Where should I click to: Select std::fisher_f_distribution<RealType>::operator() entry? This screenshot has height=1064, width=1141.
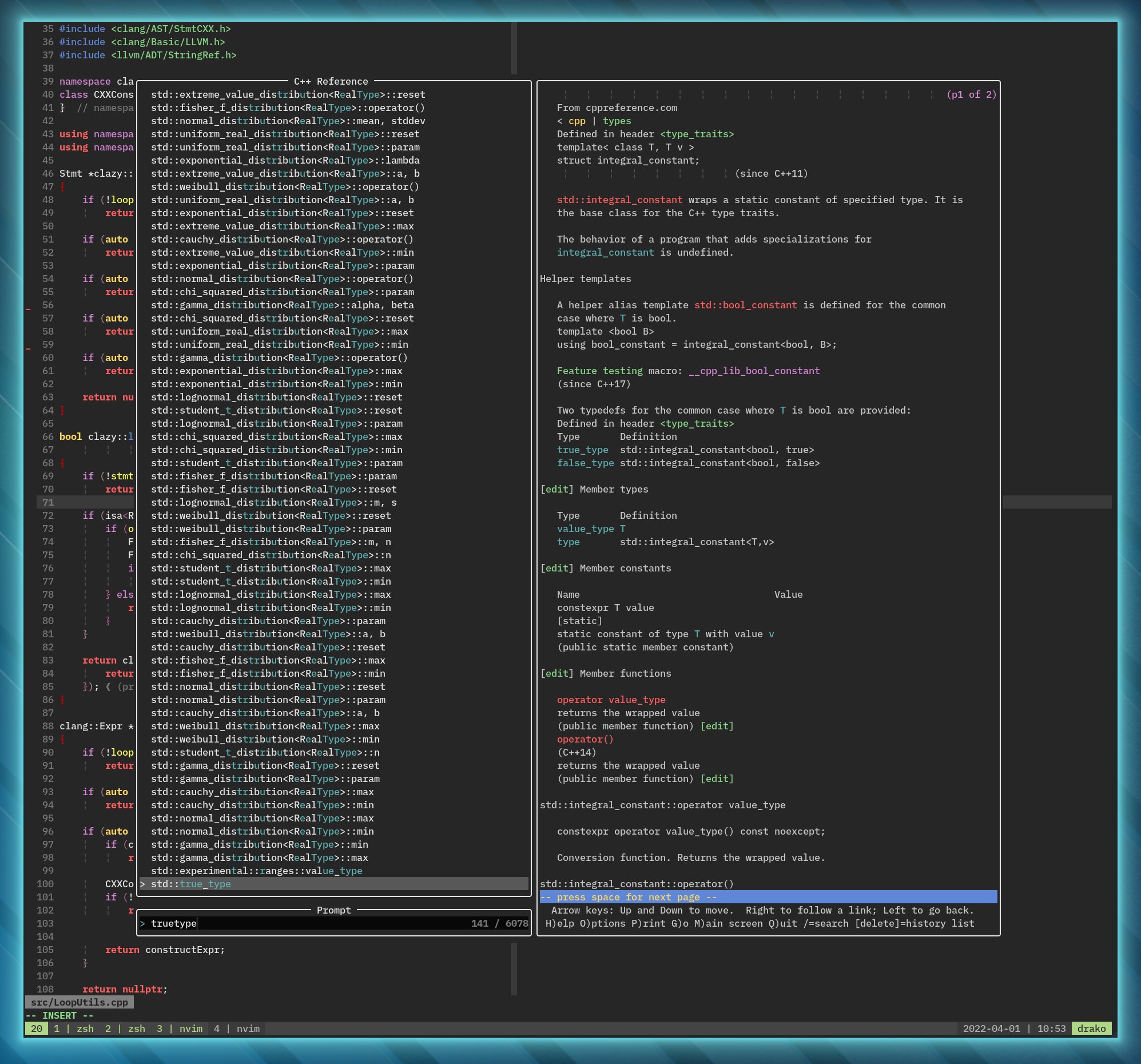click(288, 108)
